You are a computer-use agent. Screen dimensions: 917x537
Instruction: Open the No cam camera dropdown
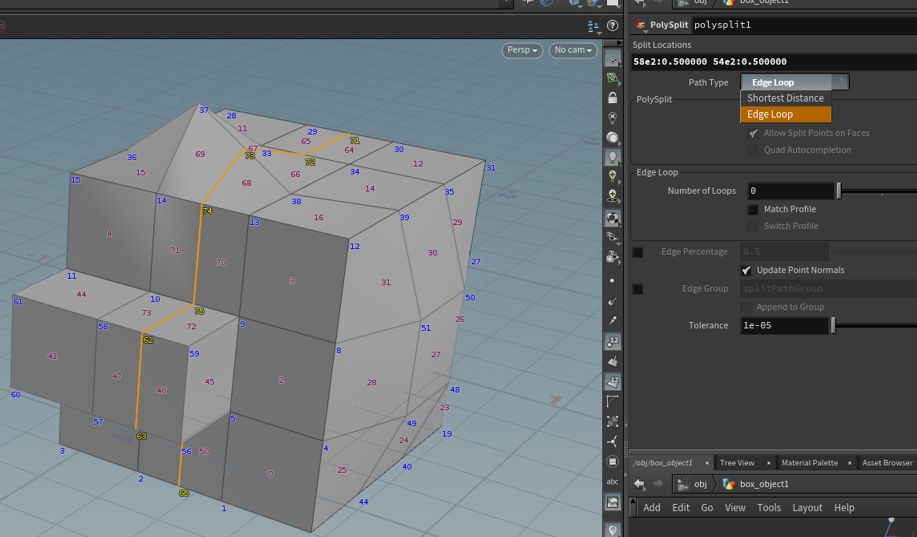click(573, 50)
